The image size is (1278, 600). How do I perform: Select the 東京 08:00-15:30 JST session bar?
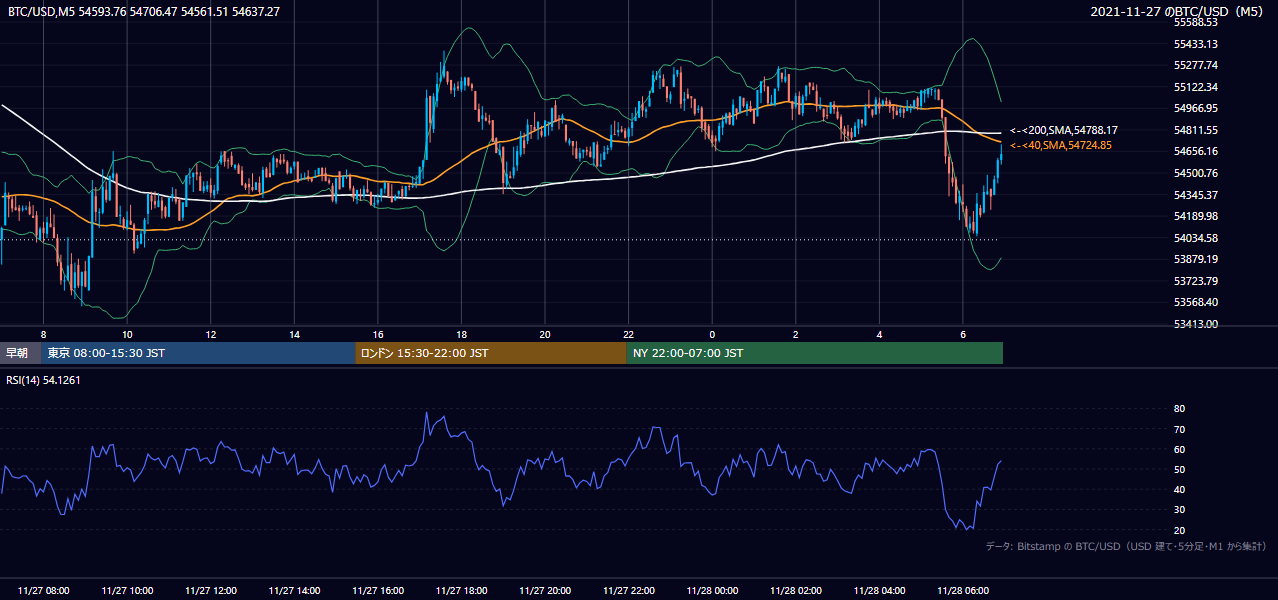point(198,353)
